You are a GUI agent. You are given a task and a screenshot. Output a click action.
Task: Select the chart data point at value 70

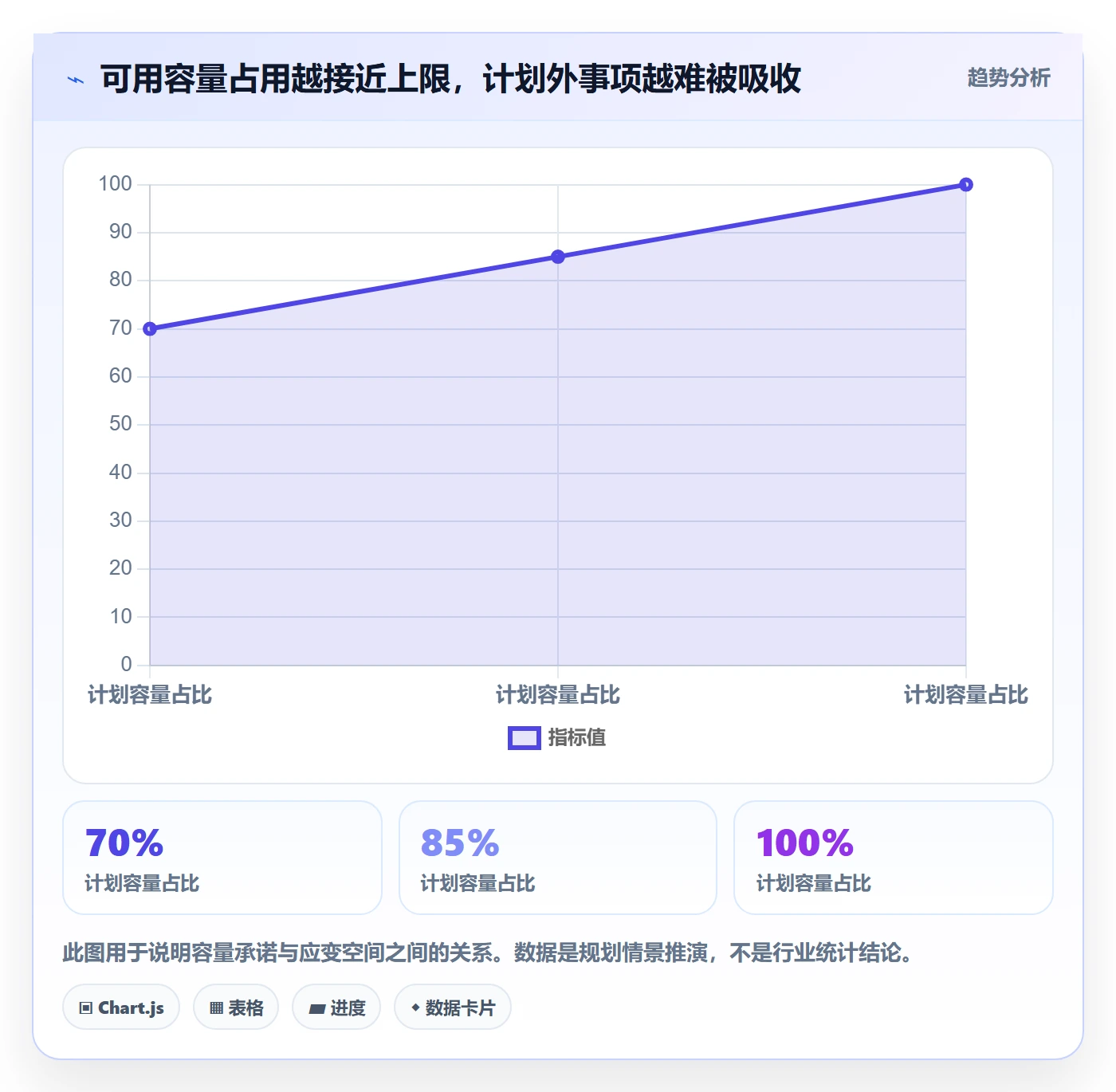[150, 329]
